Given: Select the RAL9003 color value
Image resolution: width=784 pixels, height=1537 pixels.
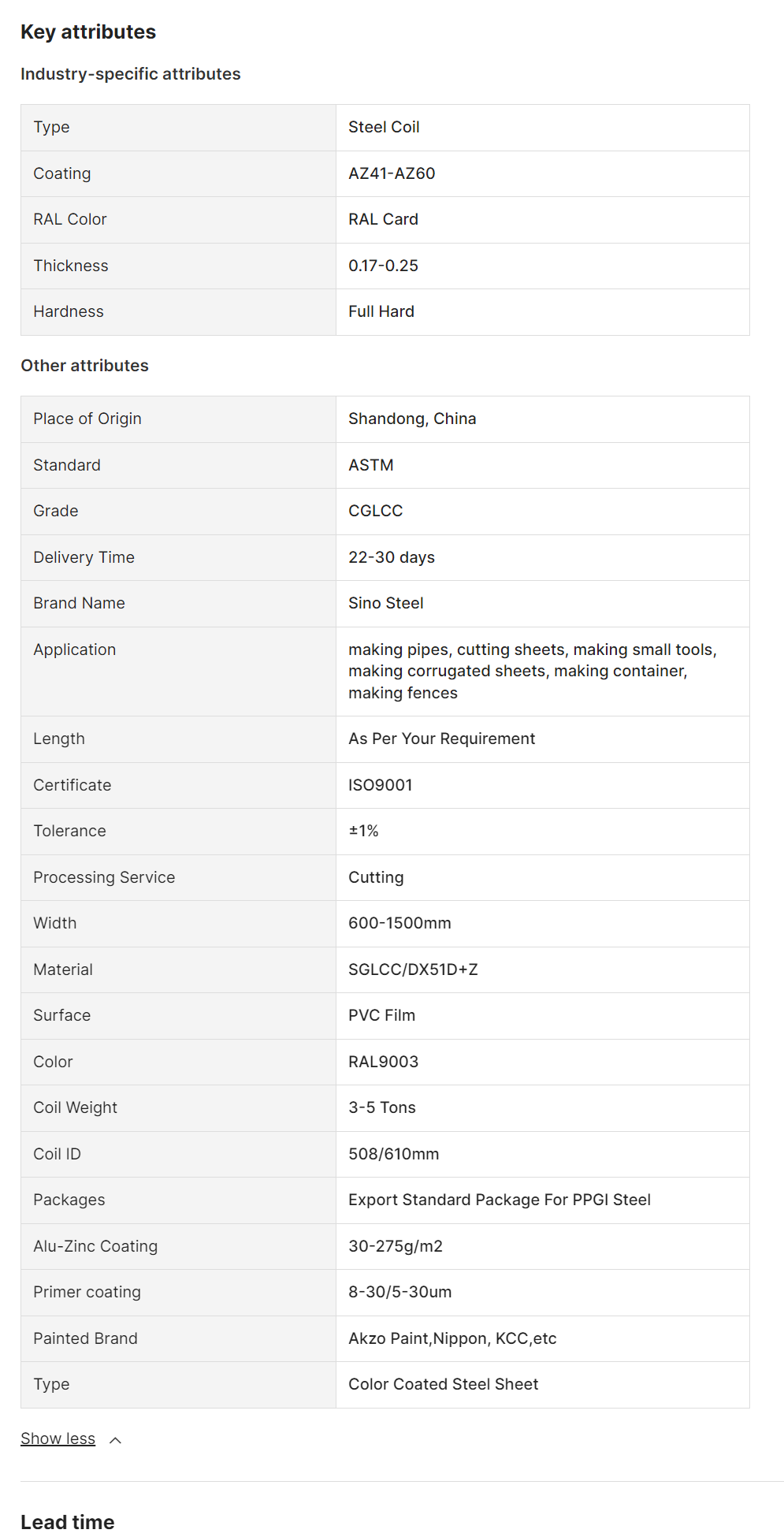Looking at the screenshot, I should [383, 1062].
